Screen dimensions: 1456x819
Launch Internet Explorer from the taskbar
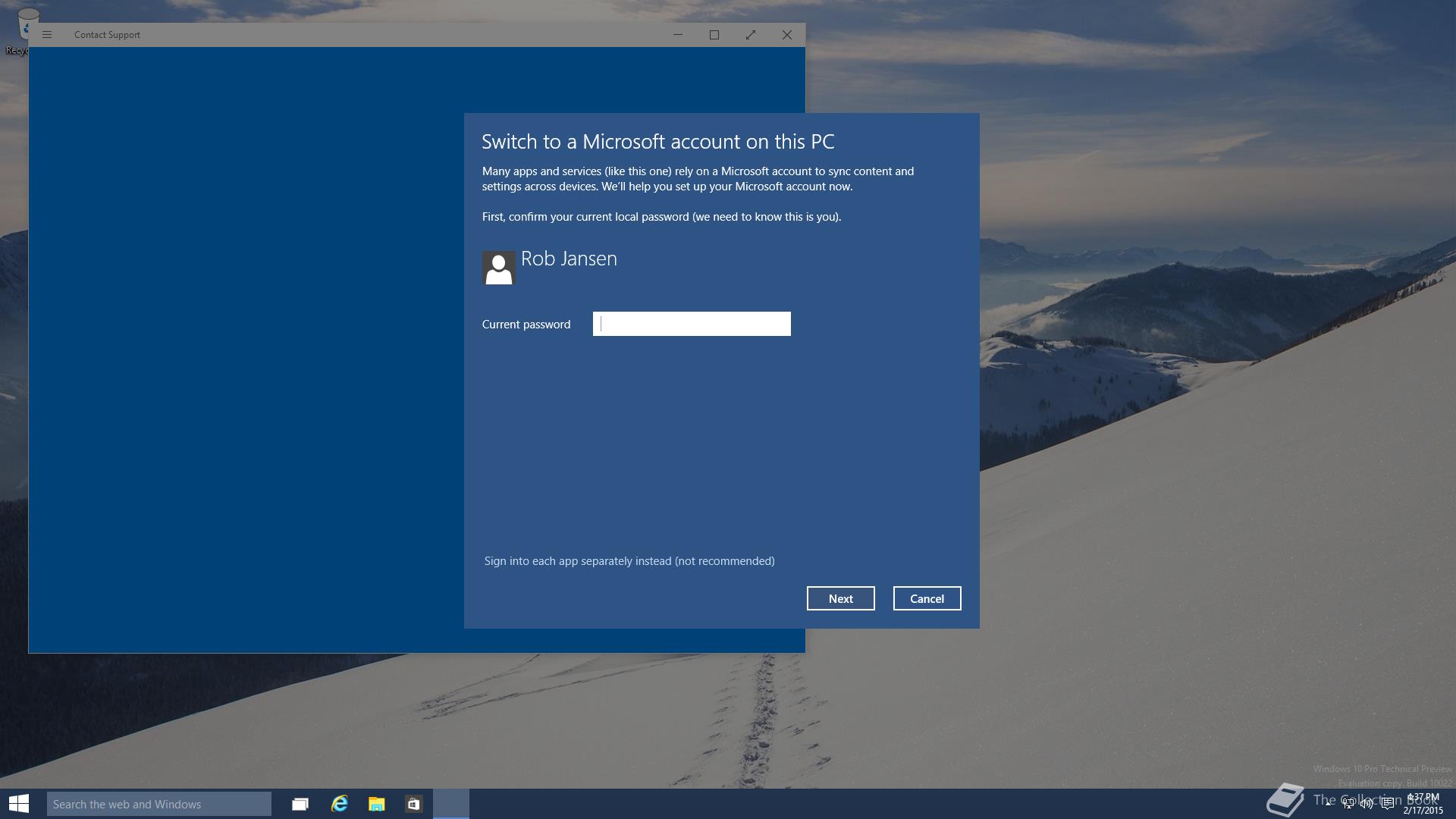point(339,804)
